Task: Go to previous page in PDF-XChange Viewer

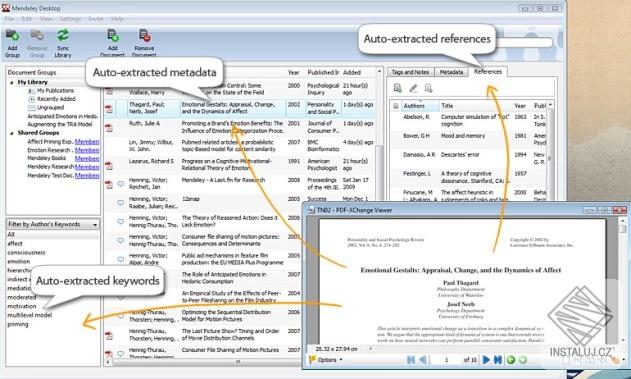Action: click(x=422, y=359)
